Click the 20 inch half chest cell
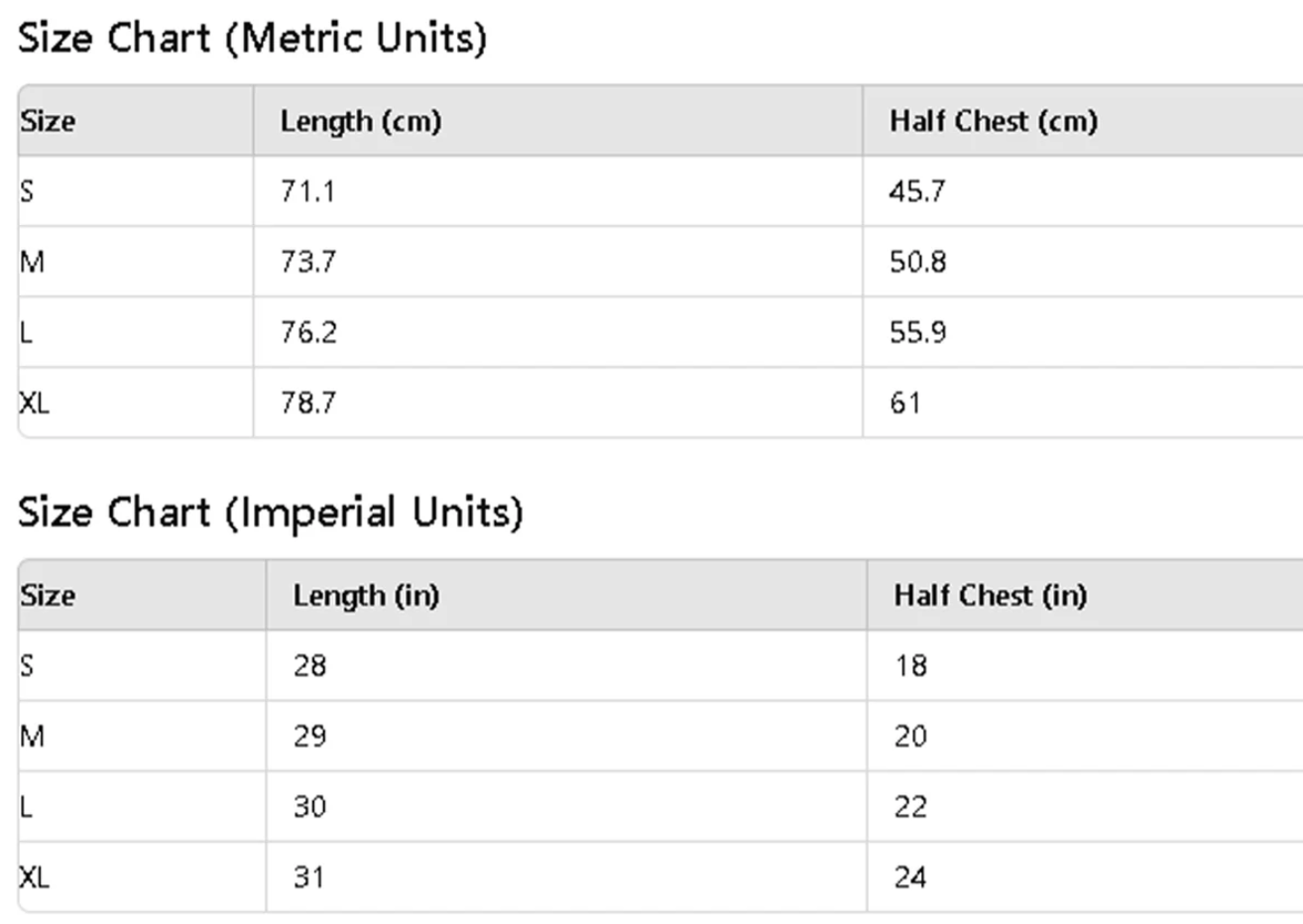The width and height of the screenshot is (1303, 924). 910,736
